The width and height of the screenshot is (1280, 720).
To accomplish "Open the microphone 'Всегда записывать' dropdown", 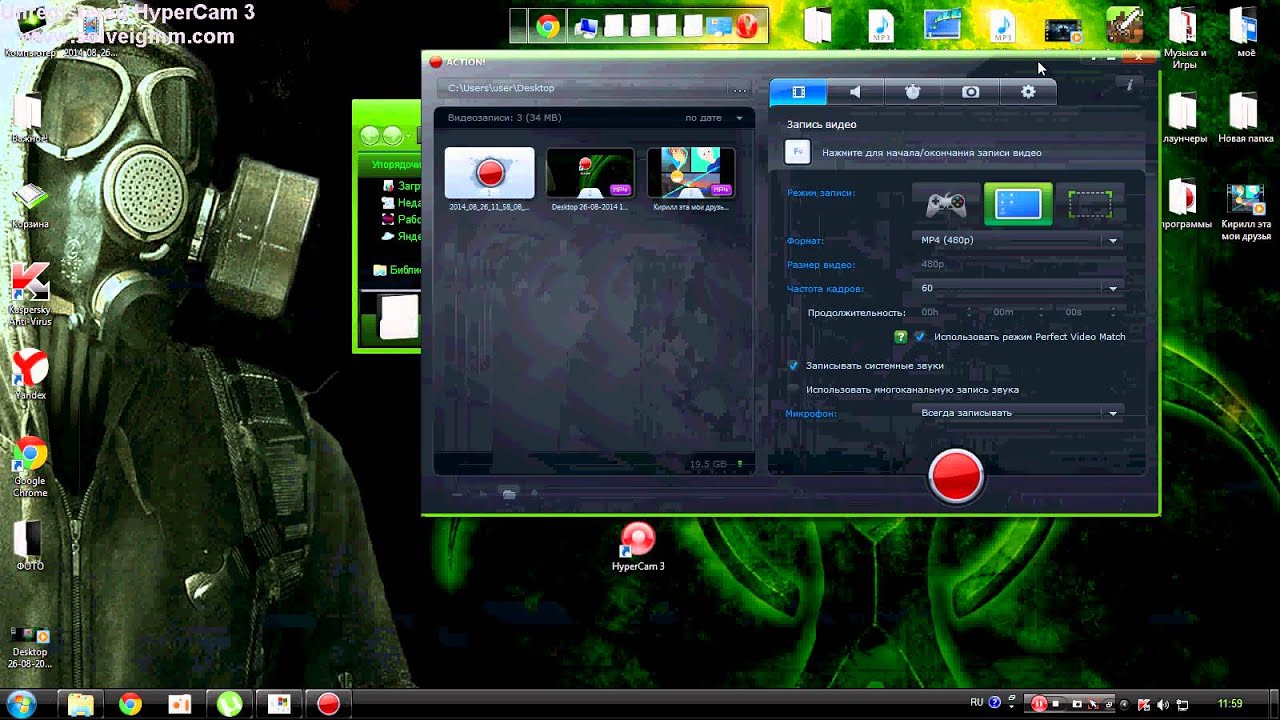I will click(x=1018, y=413).
